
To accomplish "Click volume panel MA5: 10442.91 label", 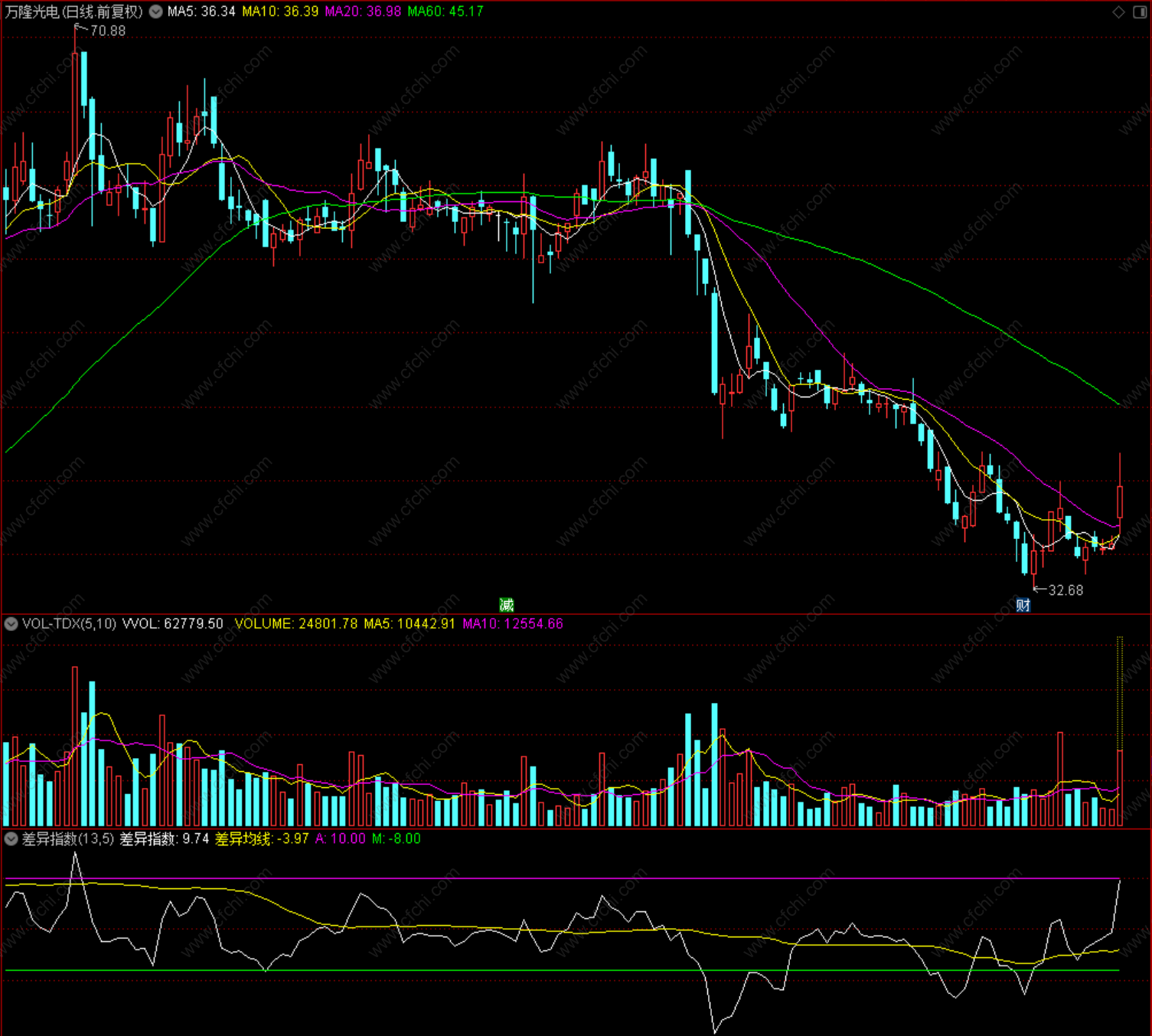I will (410, 624).
